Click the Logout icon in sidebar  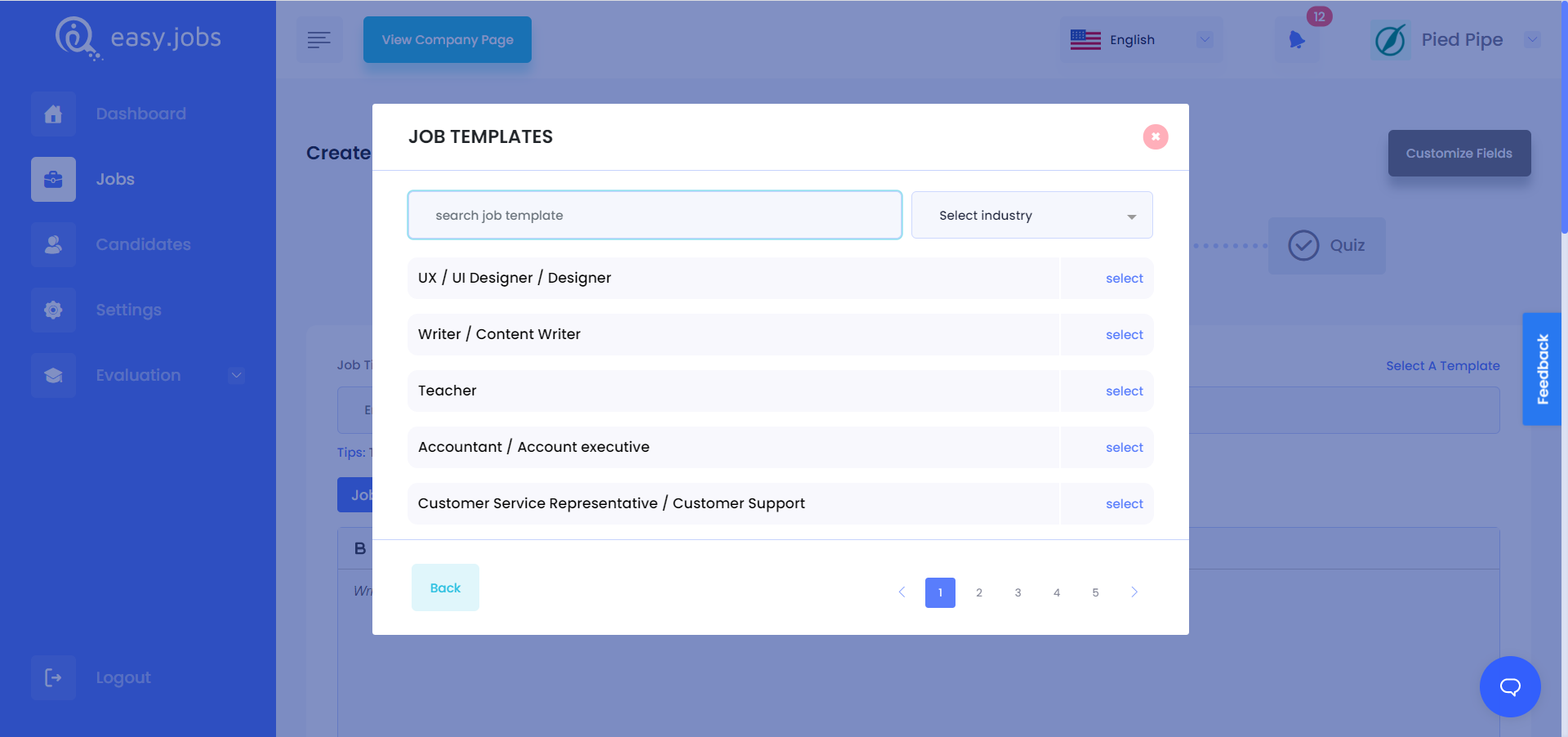(52, 677)
